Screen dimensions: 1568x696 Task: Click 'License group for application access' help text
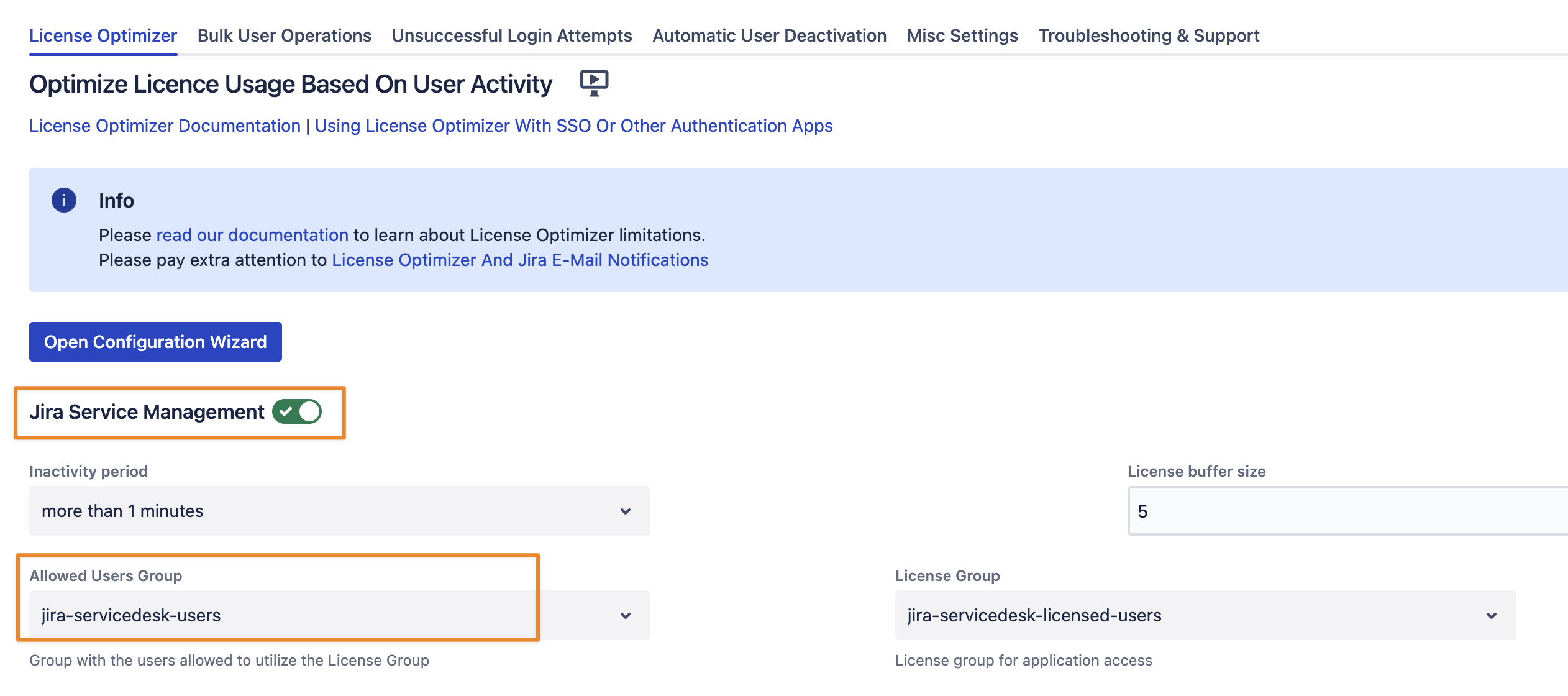[x=1024, y=660]
